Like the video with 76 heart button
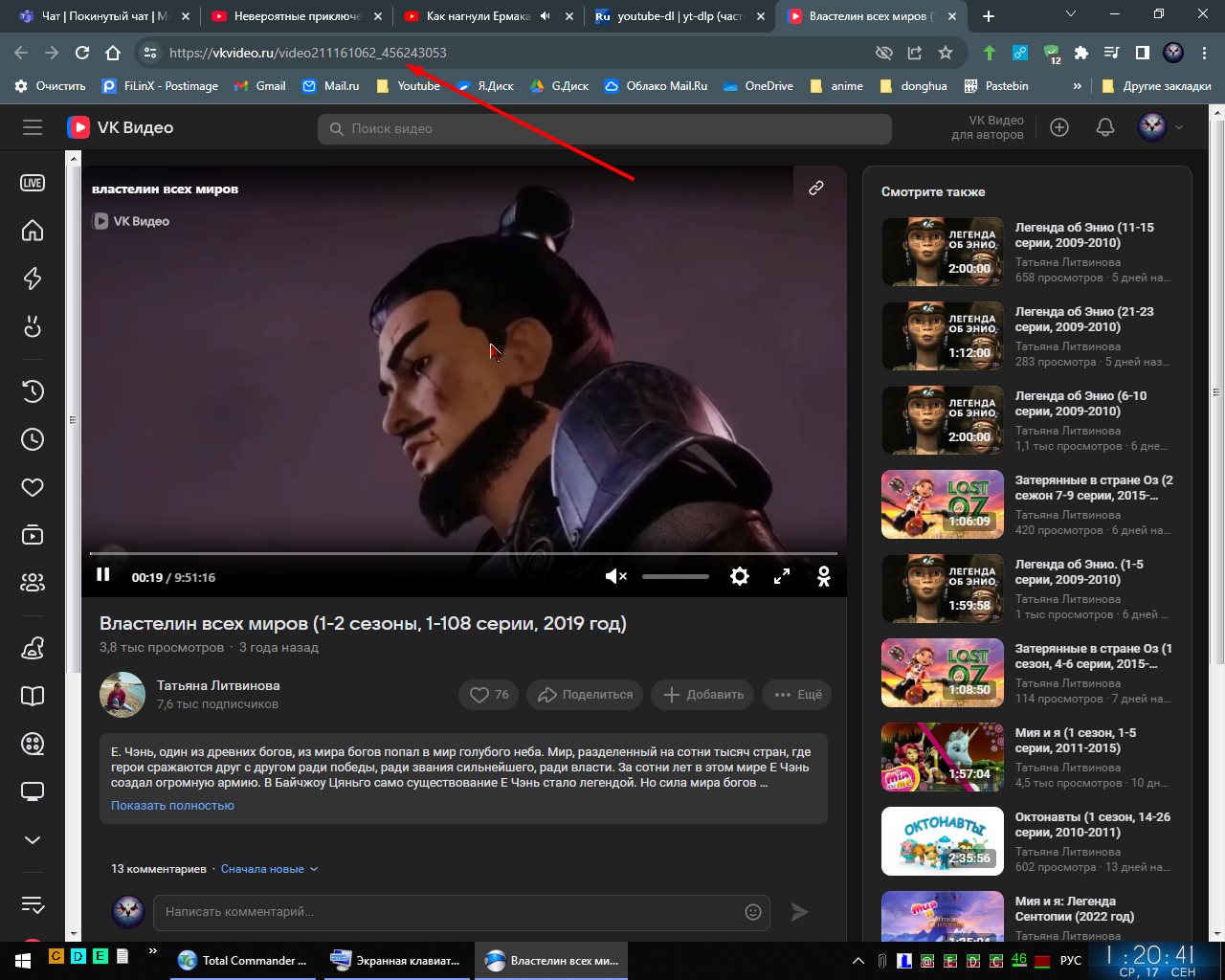1225x980 pixels. pyautogui.click(x=488, y=695)
